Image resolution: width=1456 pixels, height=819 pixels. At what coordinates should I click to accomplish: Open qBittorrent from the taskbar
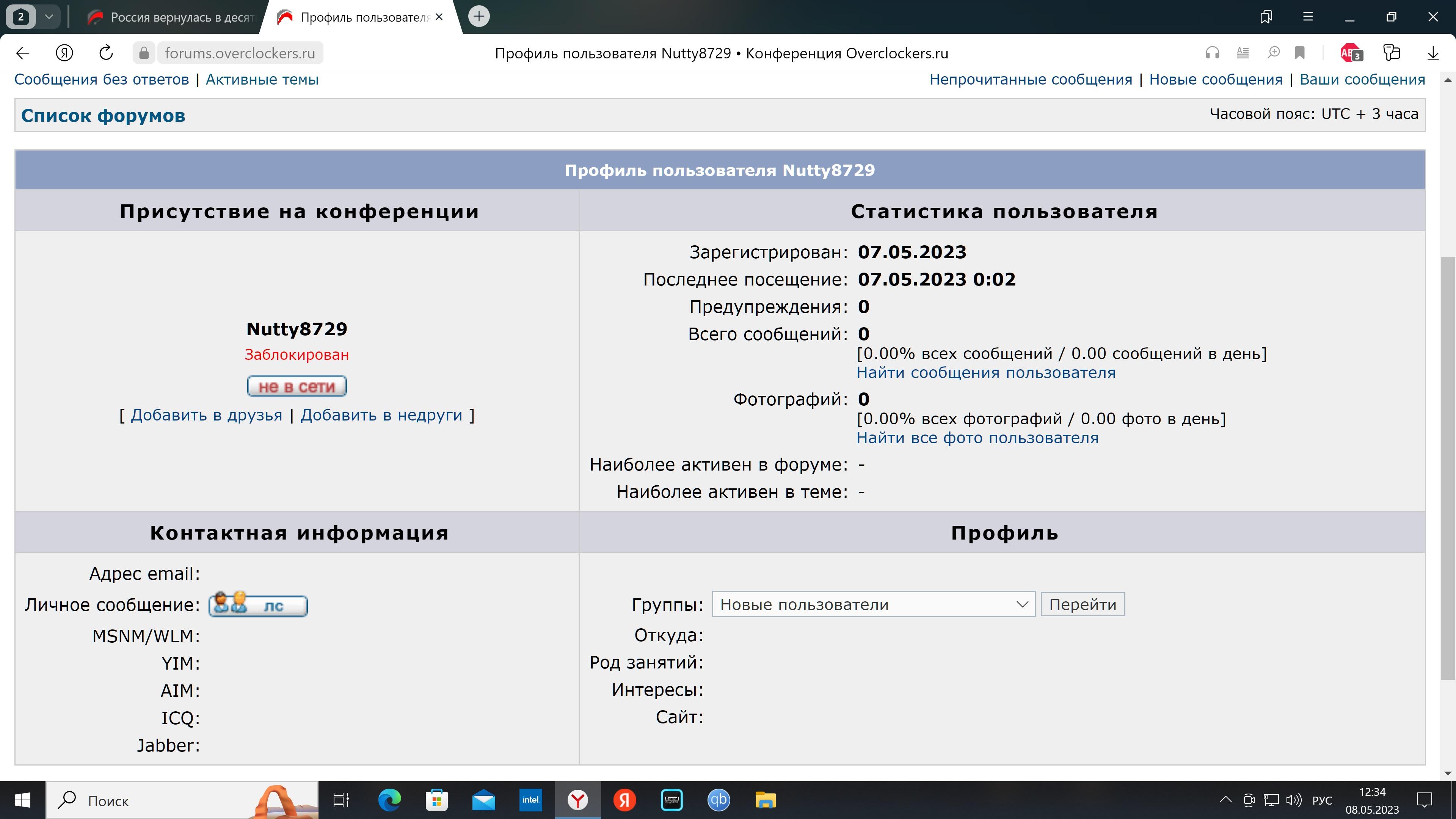click(x=719, y=800)
